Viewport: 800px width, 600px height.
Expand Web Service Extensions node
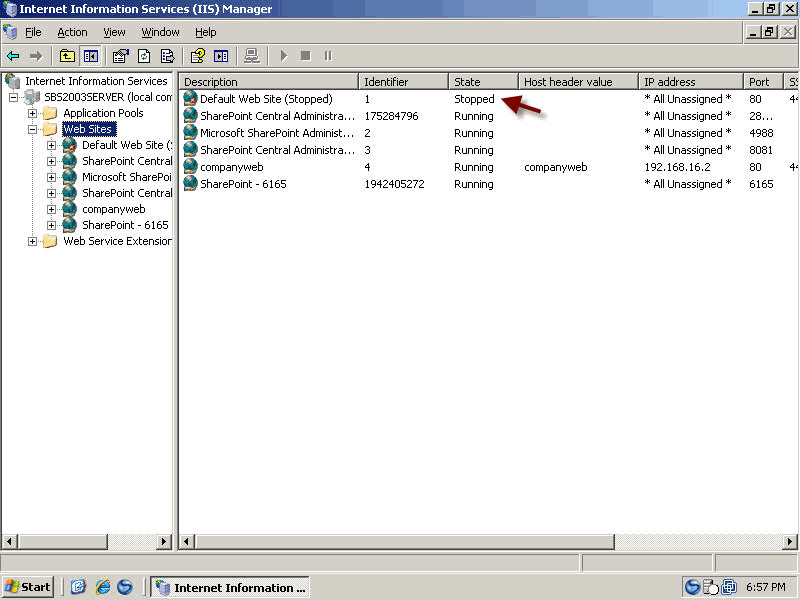click(32, 241)
